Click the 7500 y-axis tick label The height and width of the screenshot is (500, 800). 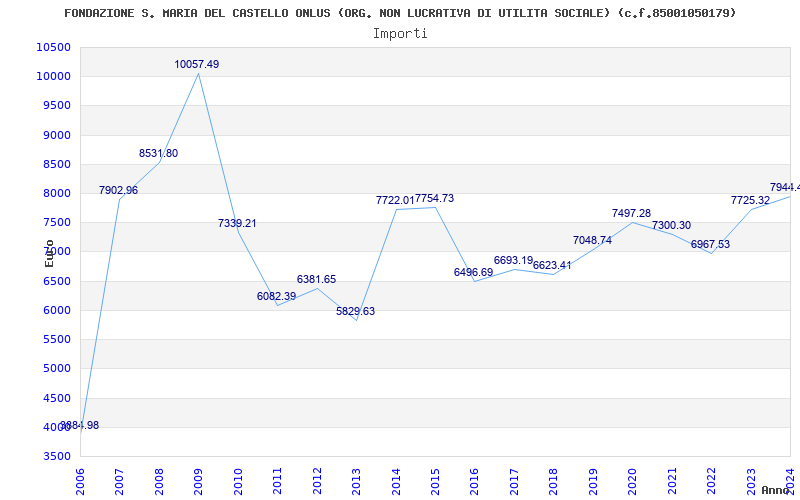[56, 222]
